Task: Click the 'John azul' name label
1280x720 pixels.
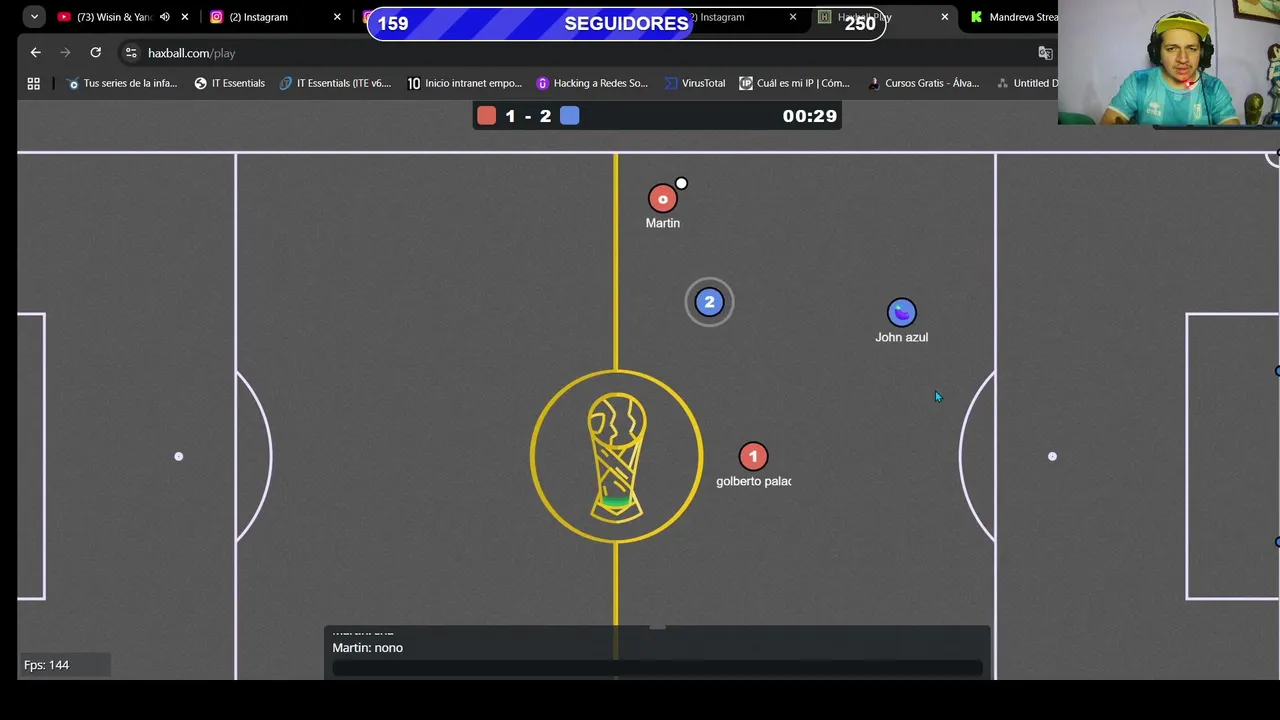Action: 901,337
